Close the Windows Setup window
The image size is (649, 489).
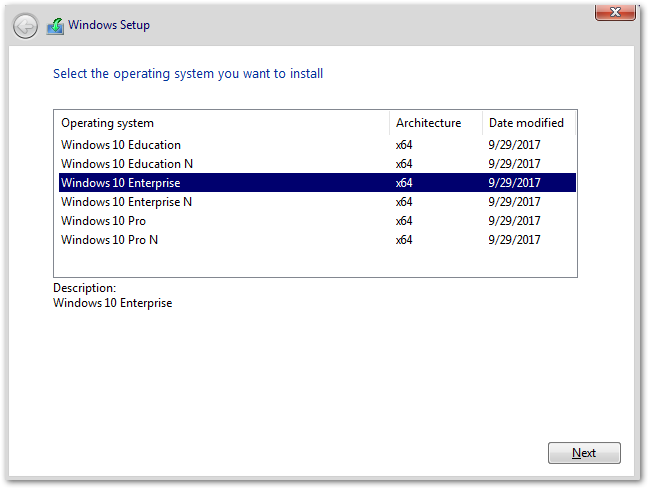point(615,12)
